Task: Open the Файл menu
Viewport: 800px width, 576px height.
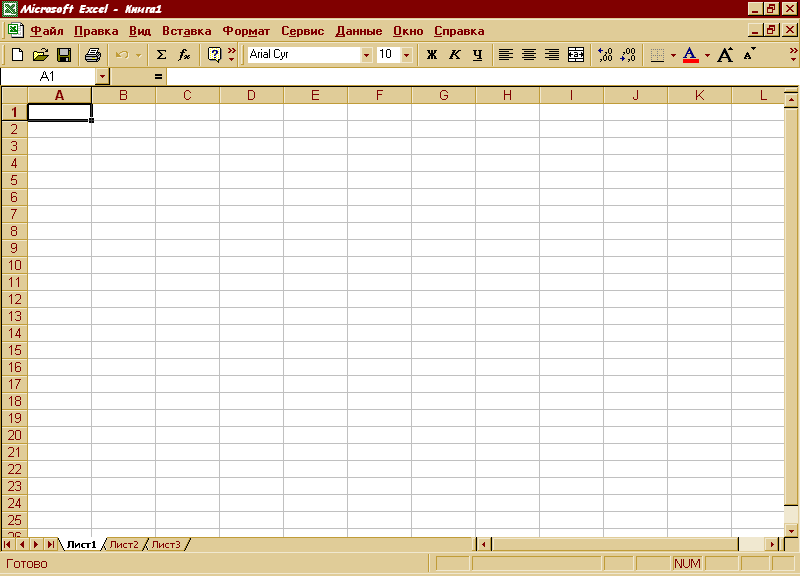Action: 46,31
